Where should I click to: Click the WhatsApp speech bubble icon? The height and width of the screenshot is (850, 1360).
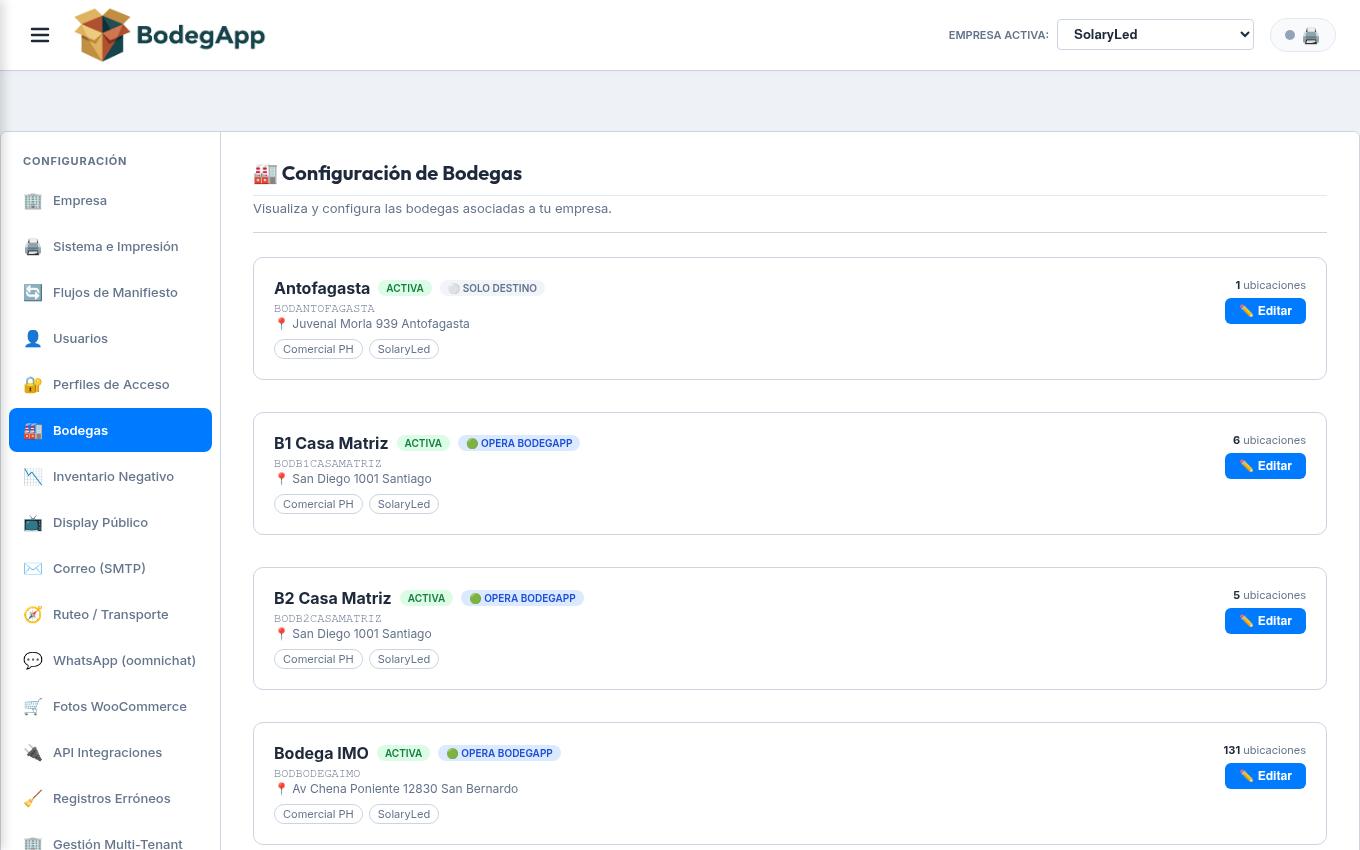(x=33, y=661)
